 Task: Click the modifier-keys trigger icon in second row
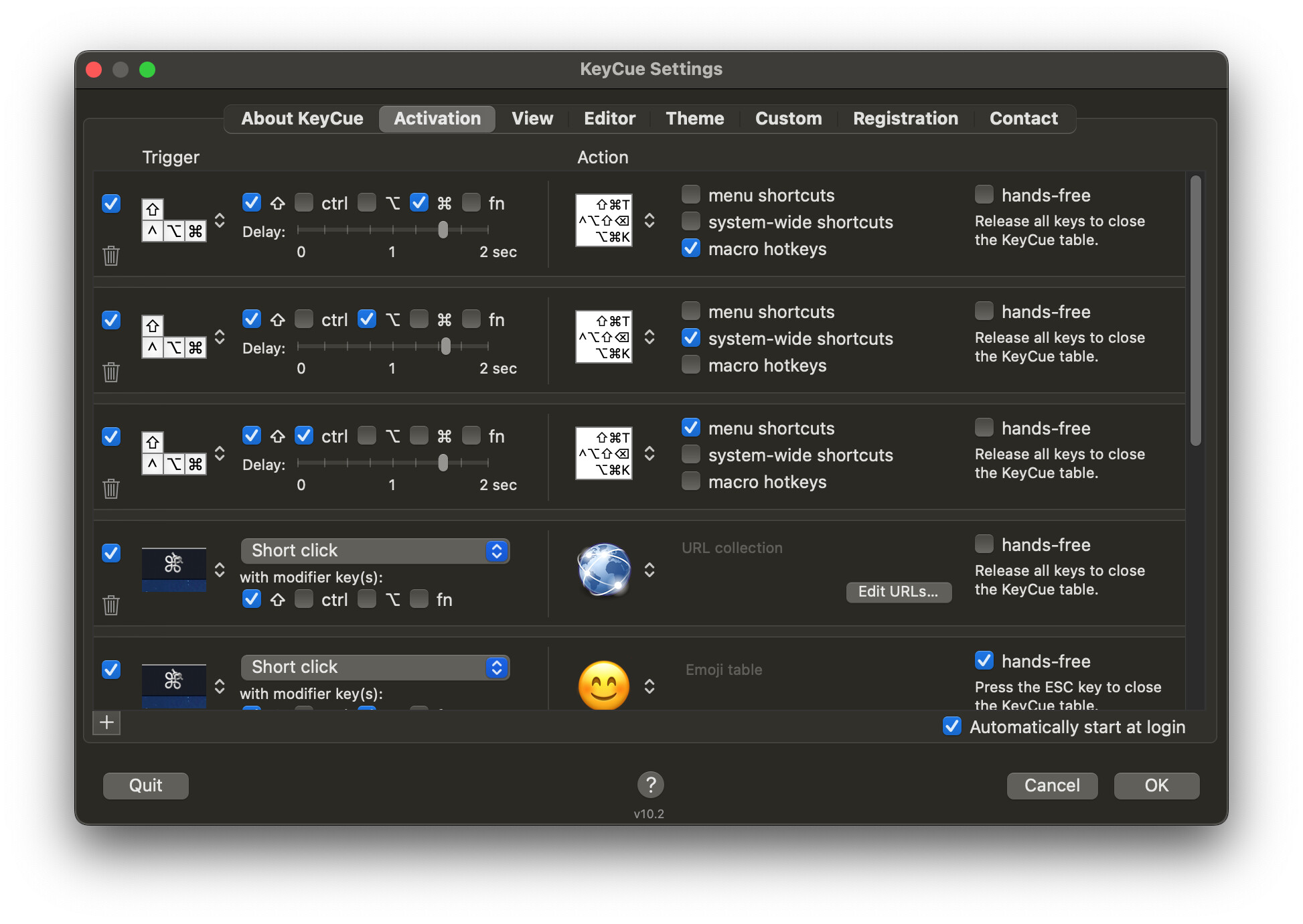(x=174, y=337)
